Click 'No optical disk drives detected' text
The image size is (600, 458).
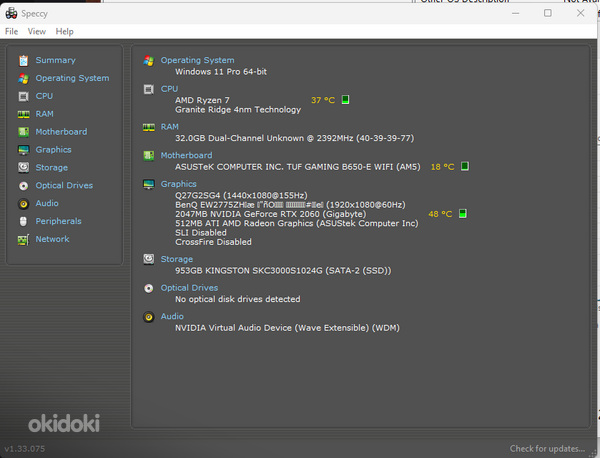click(x=238, y=299)
